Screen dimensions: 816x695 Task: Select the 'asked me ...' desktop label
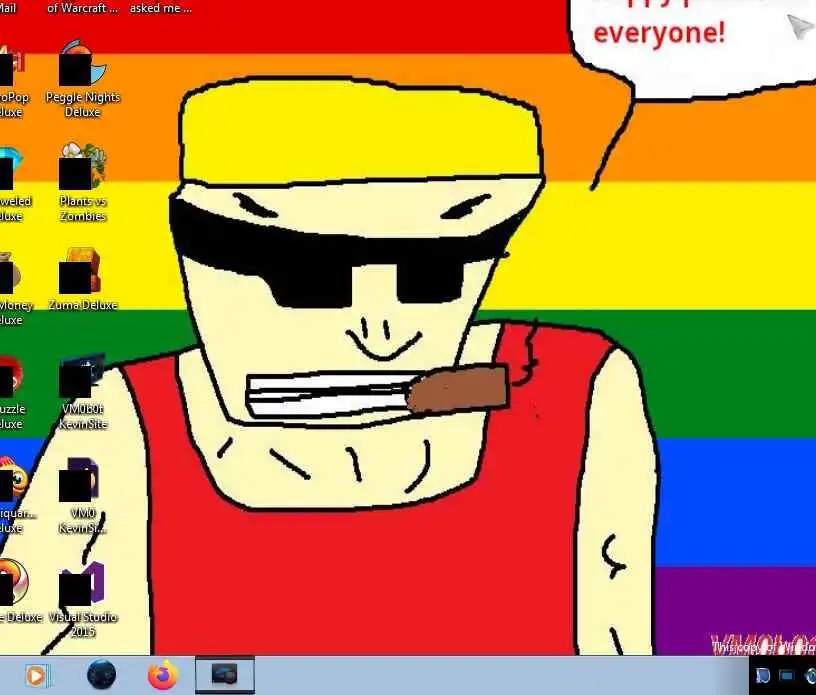coord(160,8)
